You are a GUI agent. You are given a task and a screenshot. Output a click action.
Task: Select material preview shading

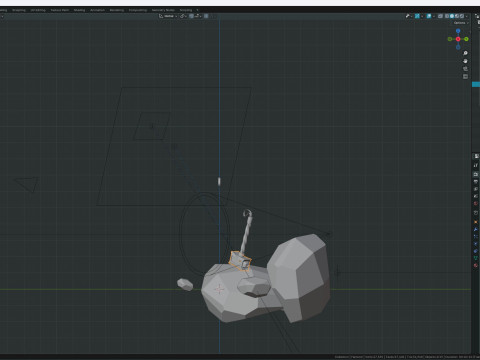pos(457,16)
